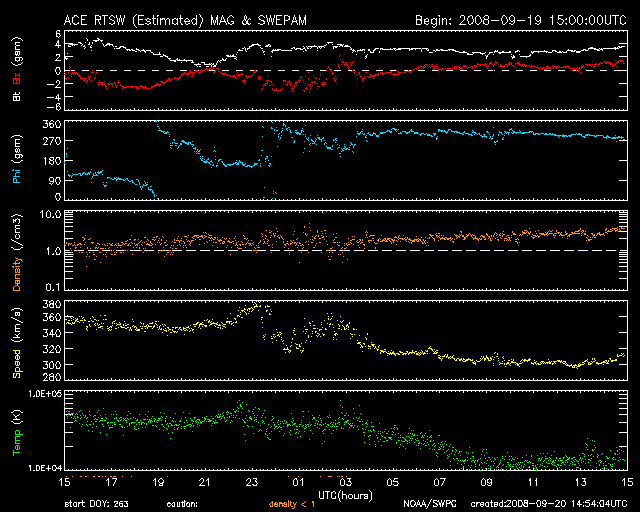Screen dimensions: 640x512
Task: Click the '1.0' tick on Density axis
Action: pos(53,251)
